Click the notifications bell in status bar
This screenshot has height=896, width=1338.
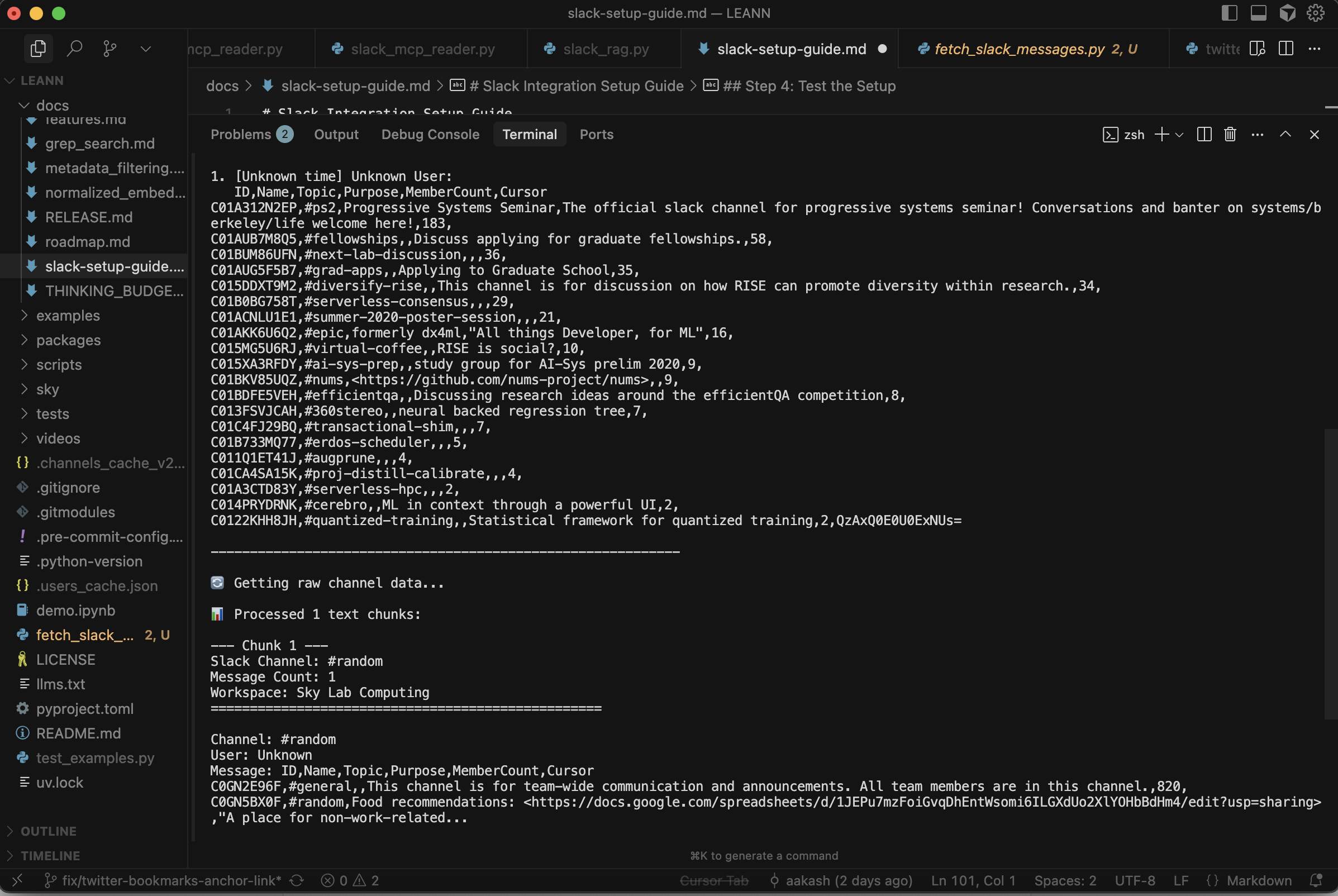pos(1316,880)
